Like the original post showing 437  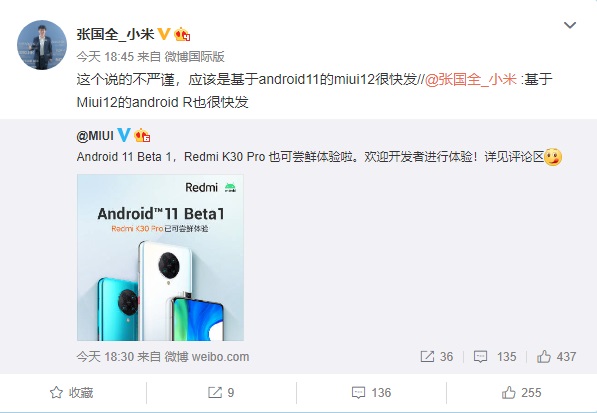tap(556, 357)
